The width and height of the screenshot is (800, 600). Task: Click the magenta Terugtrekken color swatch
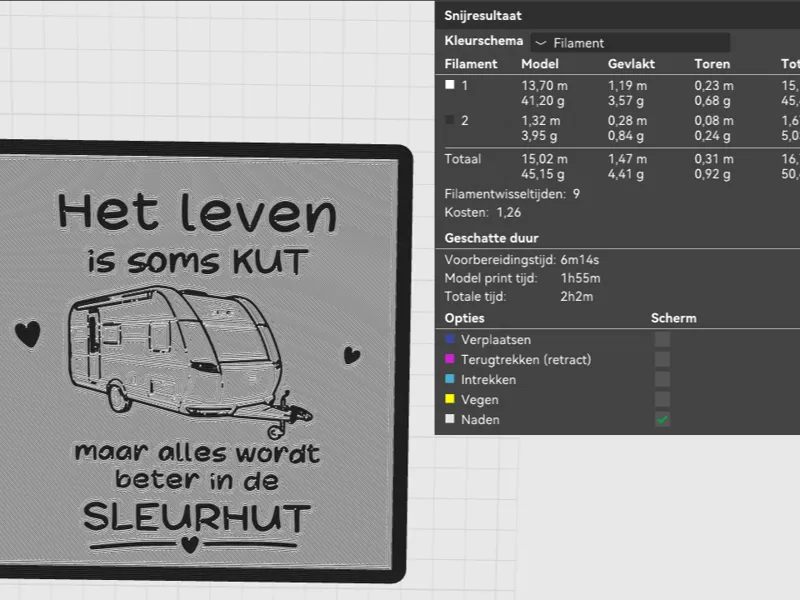[449, 359]
